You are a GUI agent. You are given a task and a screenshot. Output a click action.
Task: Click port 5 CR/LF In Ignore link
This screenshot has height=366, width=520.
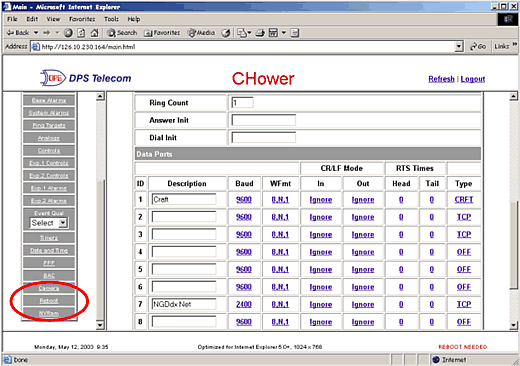(321, 269)
